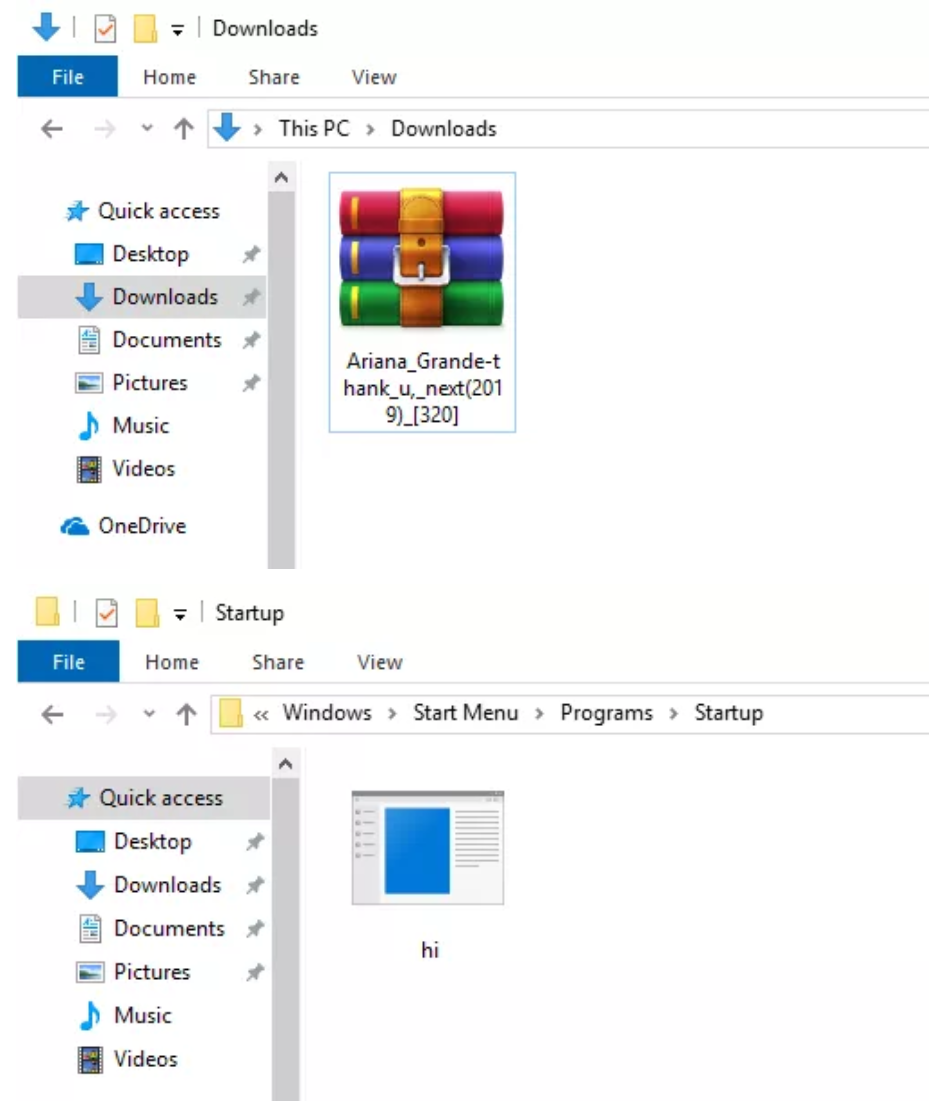
Task: Open recent locations dropdown in Downloads window
Action: (x=146, y=128)
